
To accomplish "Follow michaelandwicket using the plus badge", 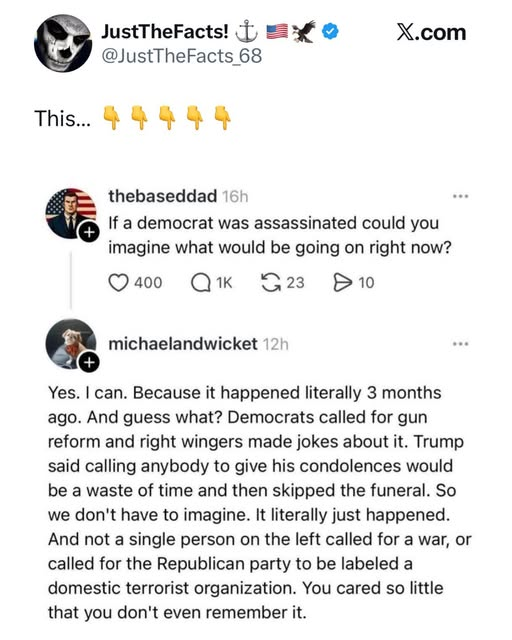I will [x=89, y=362].
